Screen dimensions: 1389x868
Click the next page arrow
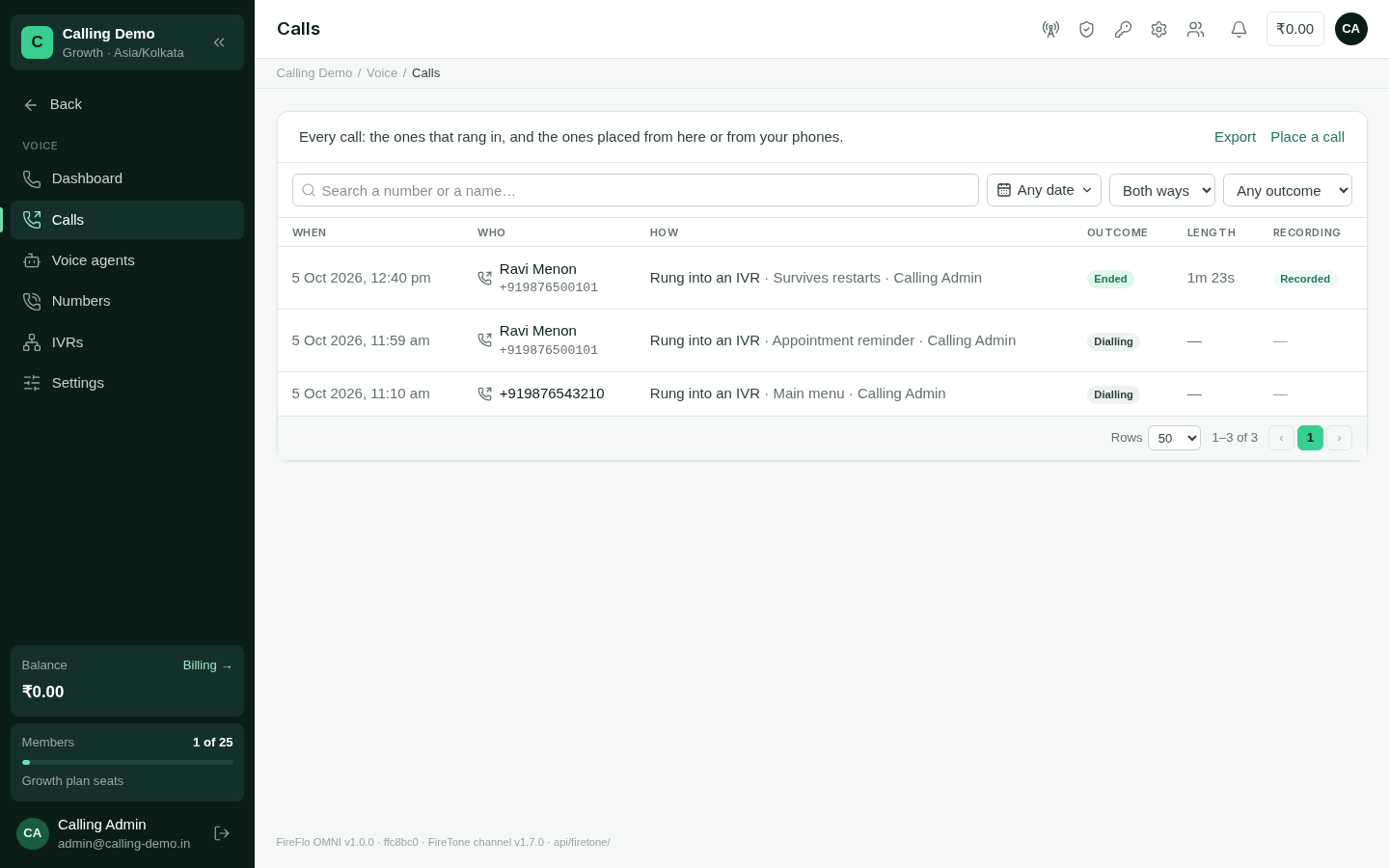(x=1339, y=438)
